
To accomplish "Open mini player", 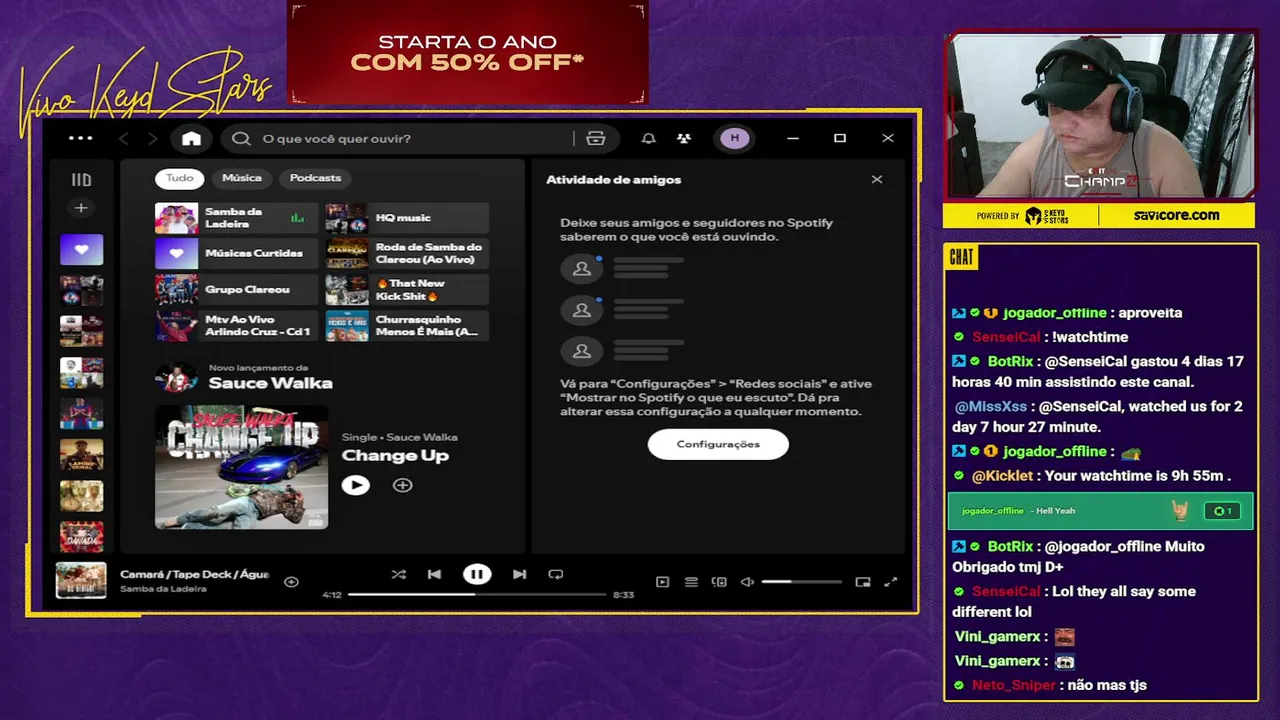I will [x=863, y=582].
